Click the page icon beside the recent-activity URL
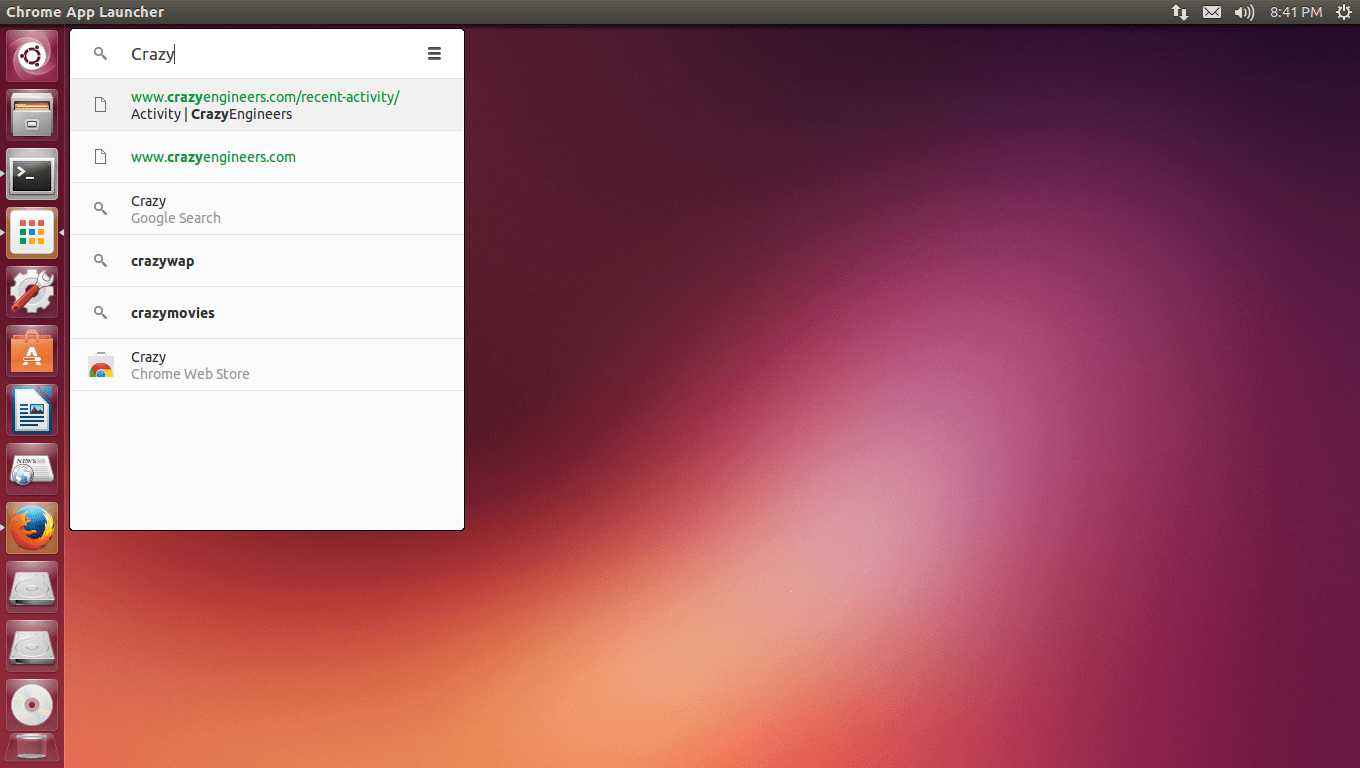The height and width of the screenshot is (768, 1360). (x=100, y=105)
